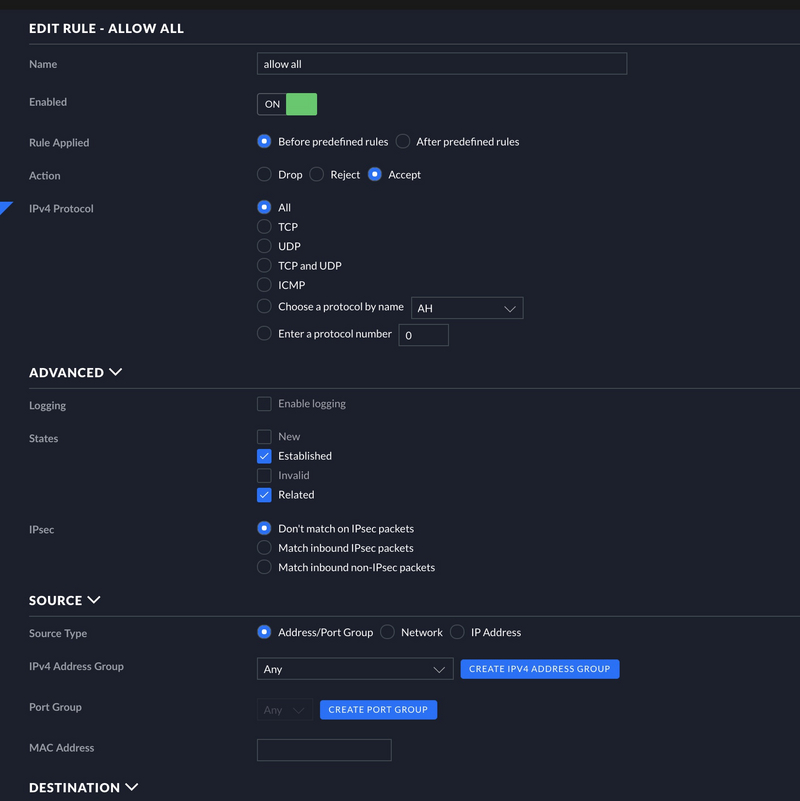This screenshot has height=801, width=800.
Task: Open the AH protocol name dropdown
Action: (x=467, y=308)
